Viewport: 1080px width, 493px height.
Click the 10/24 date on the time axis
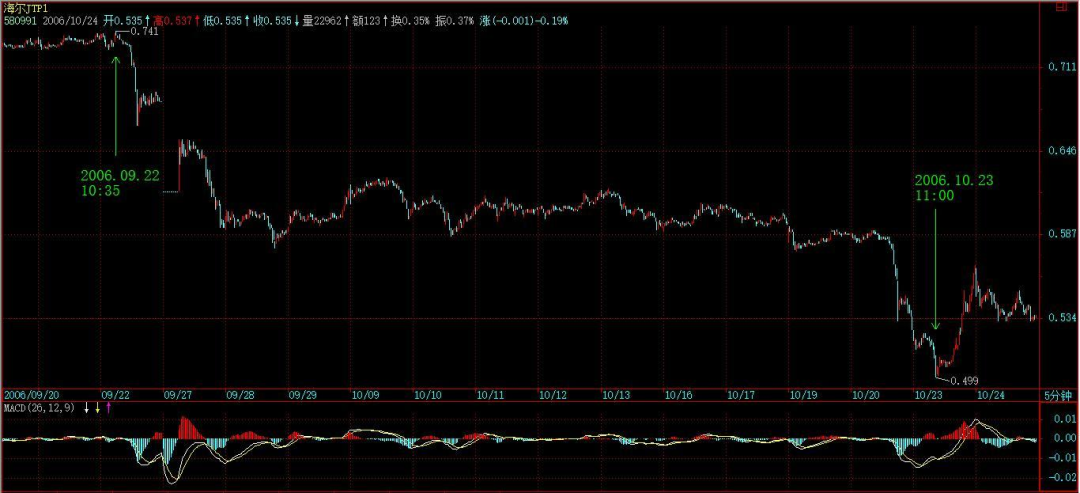coord(991,395)
